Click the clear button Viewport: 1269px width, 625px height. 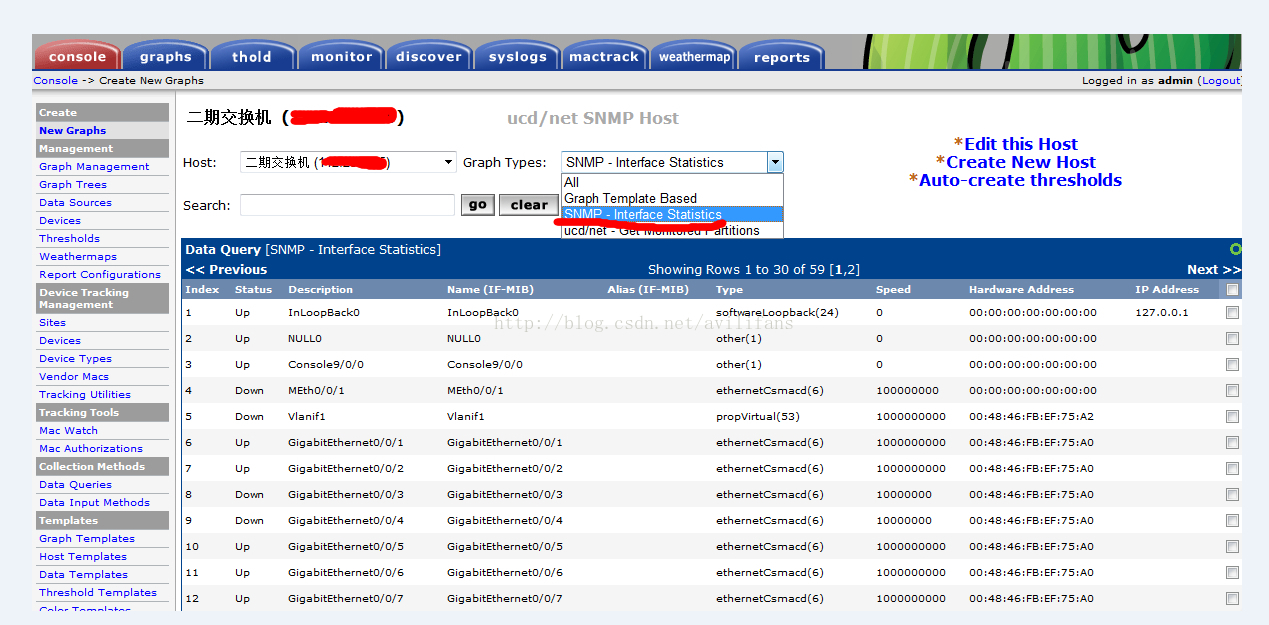coord(528,205)
